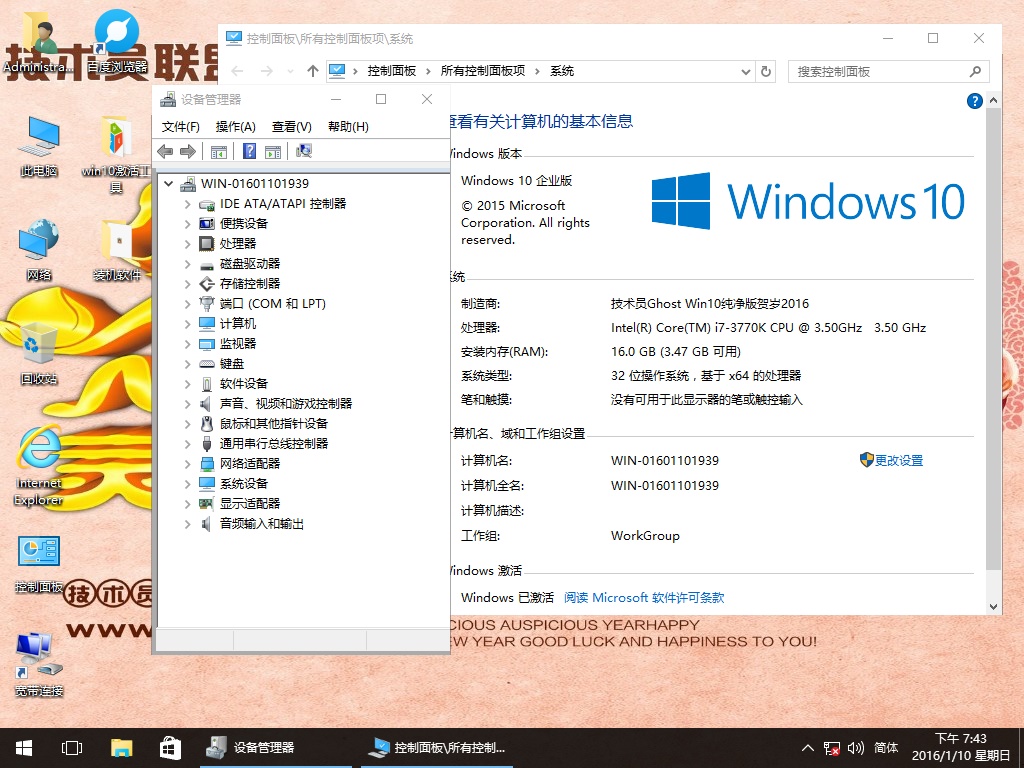Switch to 设备管理器 taskbar button
Screen dimensions: 1024x768
coord(276,748)
